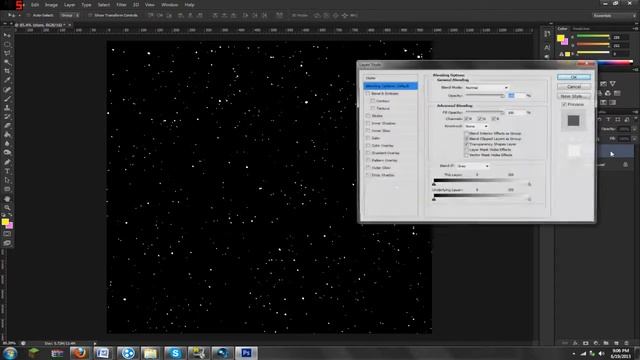Screen dimensions: 640x360
Task: Open the Image menu
Action: pos(51,5)
